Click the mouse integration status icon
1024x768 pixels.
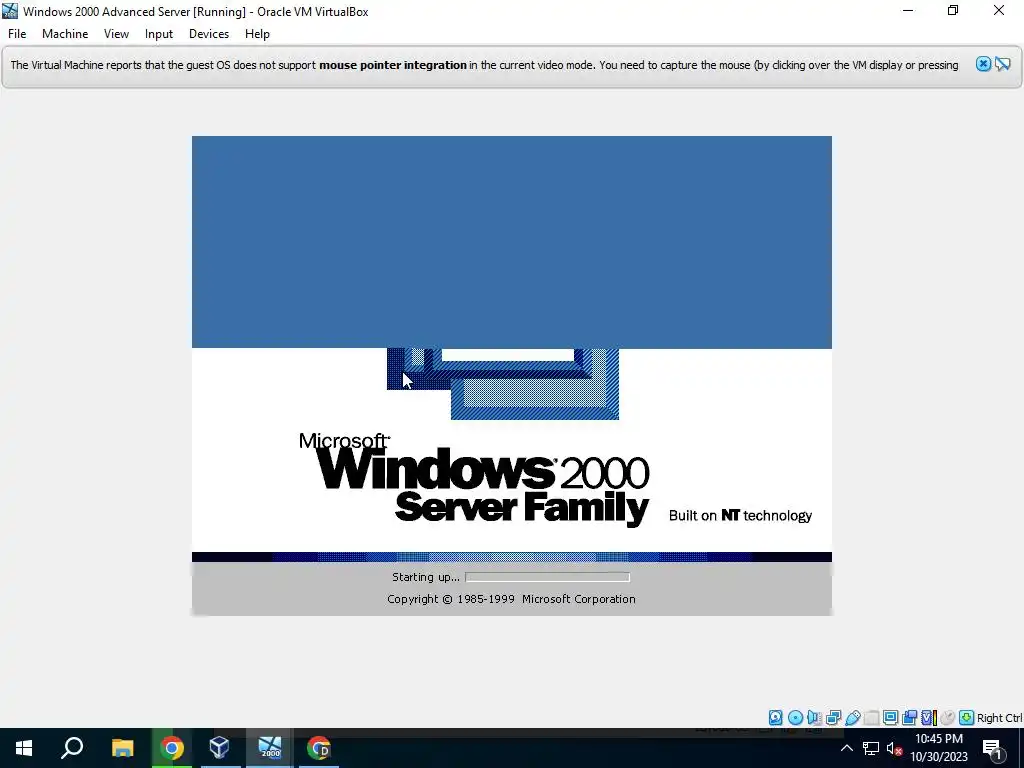[948, 718]
